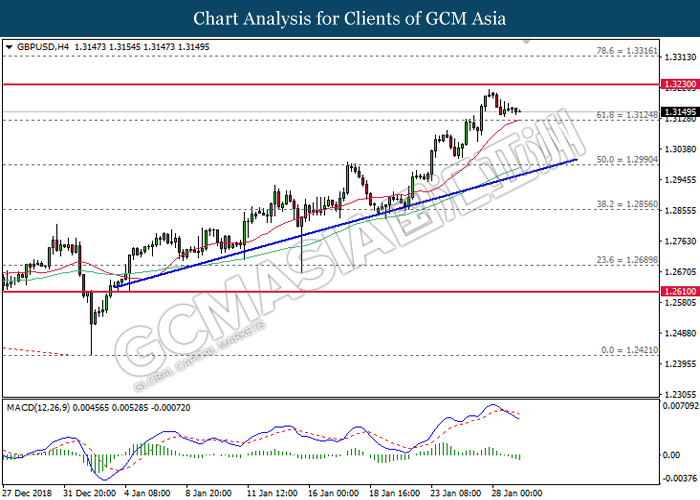
Task: Select the OHLC values 1.31473 1.31545 1.31473 1.31495
Action: pos(142,47)
